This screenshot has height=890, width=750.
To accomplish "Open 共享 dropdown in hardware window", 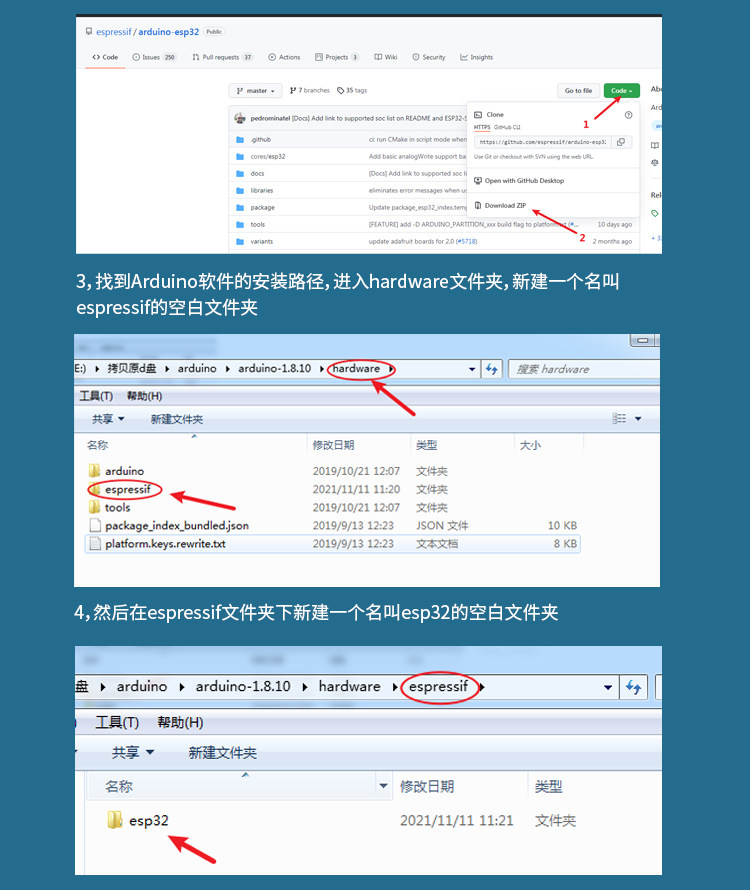I will (x=108, y=419).
